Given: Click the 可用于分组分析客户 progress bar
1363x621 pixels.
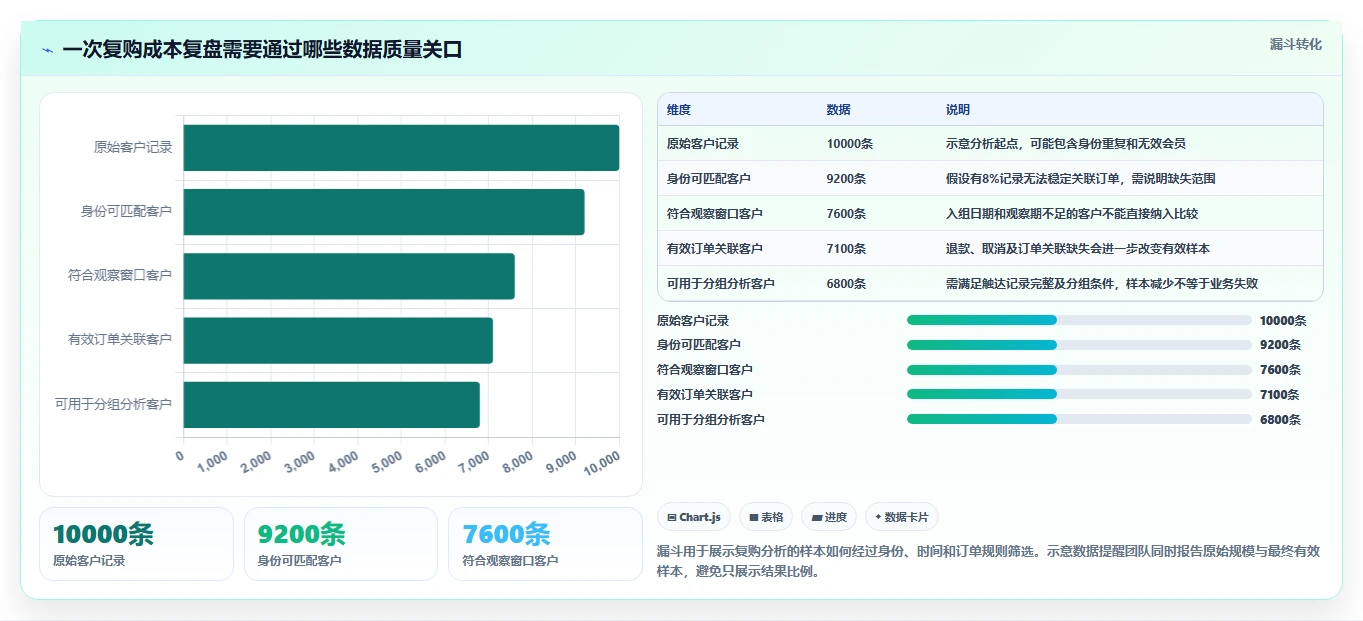Looking at the screenshot, I should click(1079, 419).
